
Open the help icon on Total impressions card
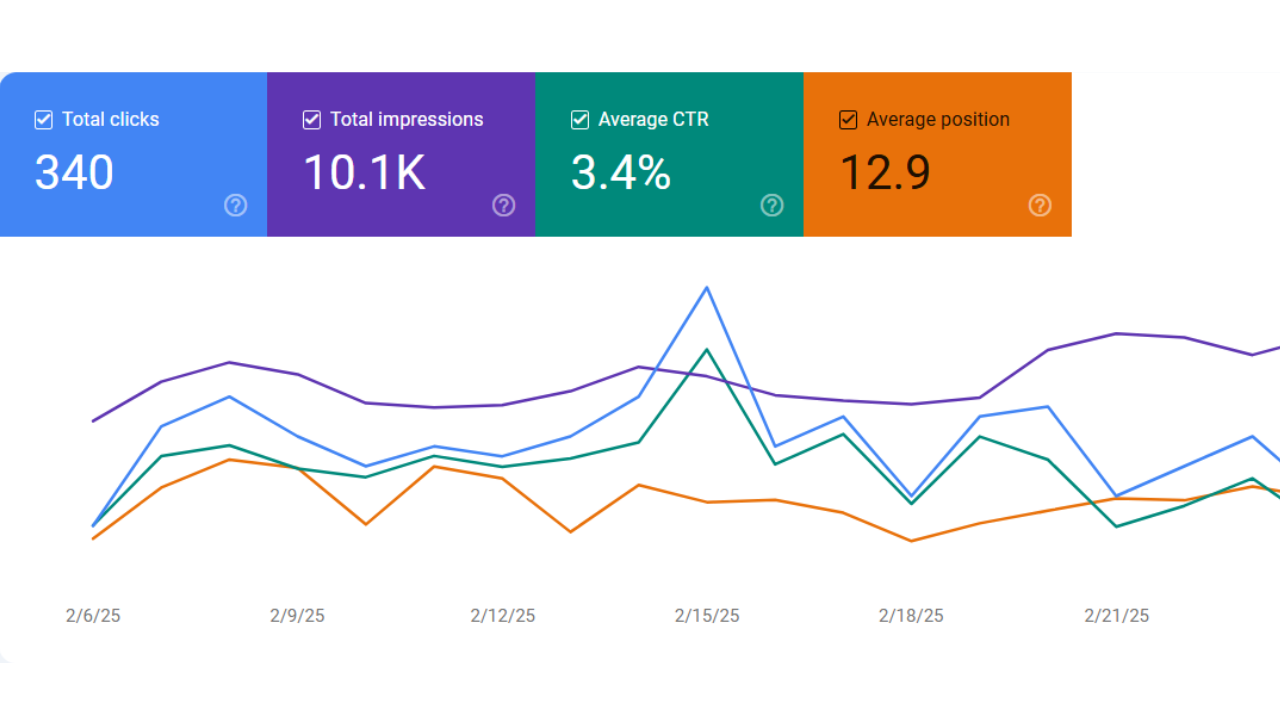(x=503, y=205)
